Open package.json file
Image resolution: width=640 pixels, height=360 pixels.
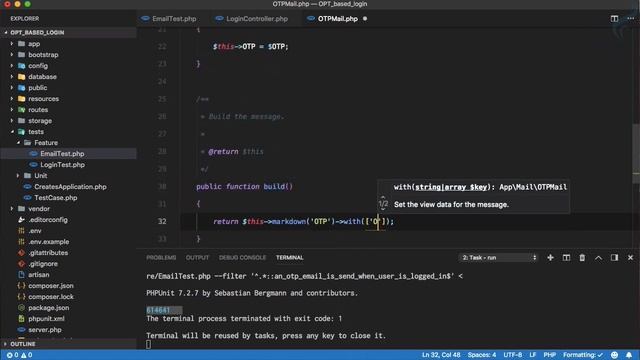pos(48,308)
